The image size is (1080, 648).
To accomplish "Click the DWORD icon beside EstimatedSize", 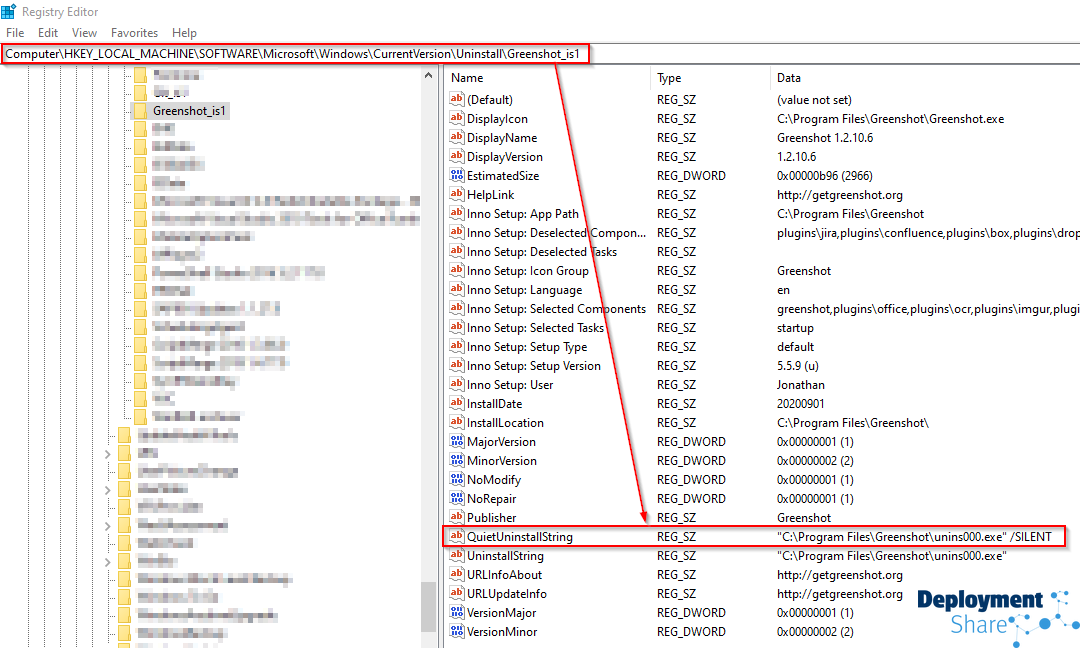I will 457,176.
